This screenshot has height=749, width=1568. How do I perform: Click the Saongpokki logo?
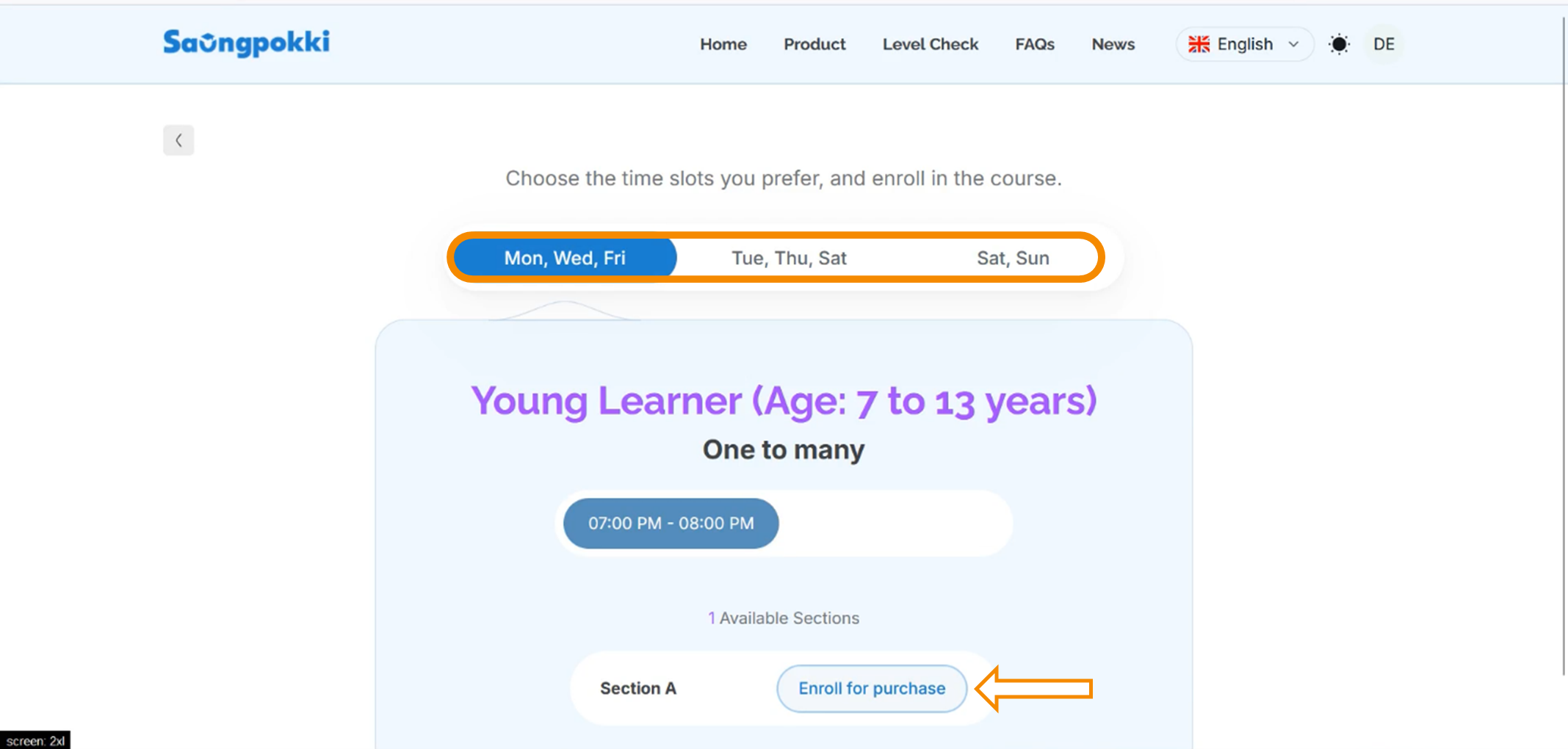pos(246,43)
